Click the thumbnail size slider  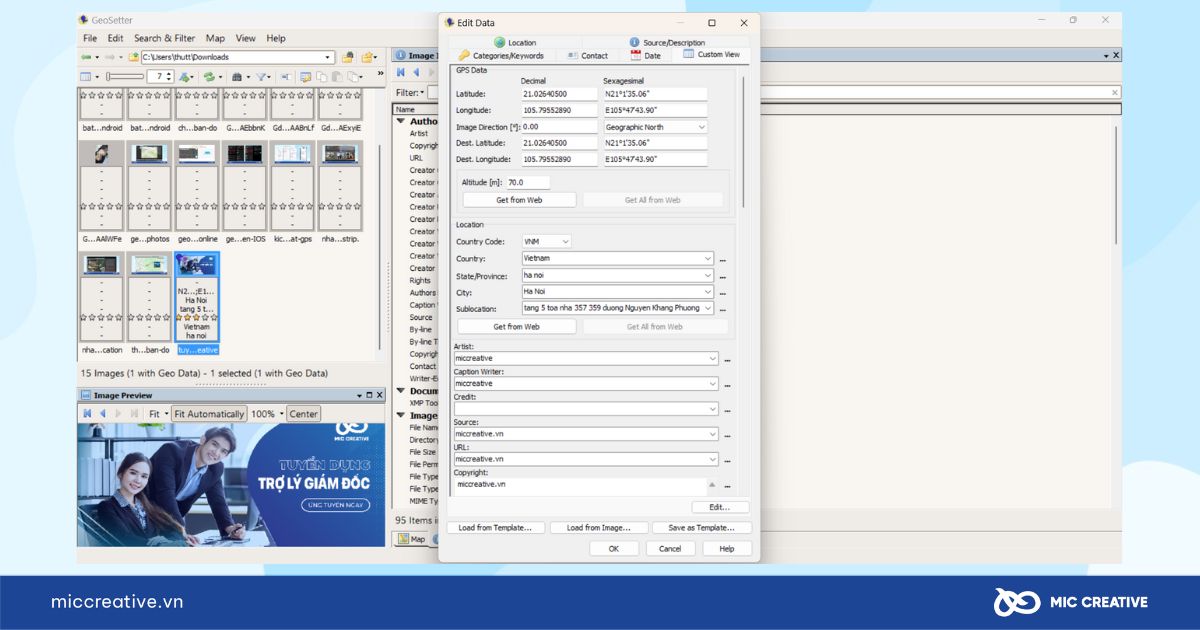(x=125, y=76)
